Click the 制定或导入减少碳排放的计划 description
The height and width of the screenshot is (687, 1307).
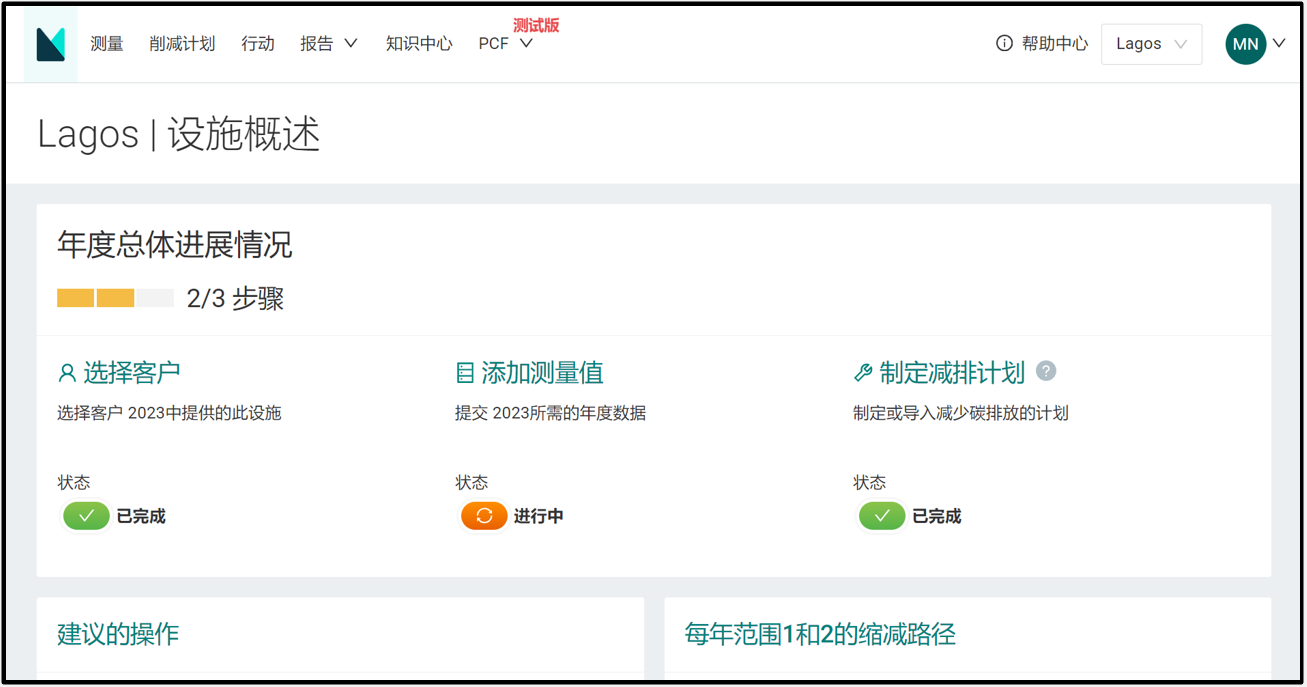[x=961, y=413]
